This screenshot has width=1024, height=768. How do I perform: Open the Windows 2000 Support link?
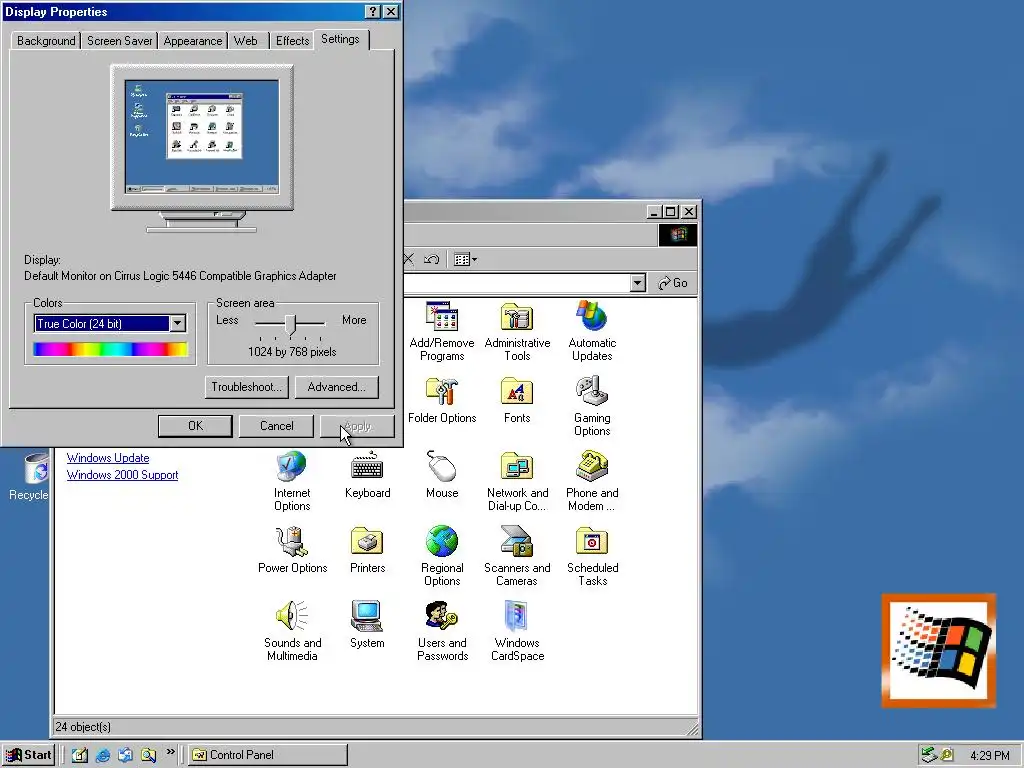pyautogui.click(x=122, y=475)
